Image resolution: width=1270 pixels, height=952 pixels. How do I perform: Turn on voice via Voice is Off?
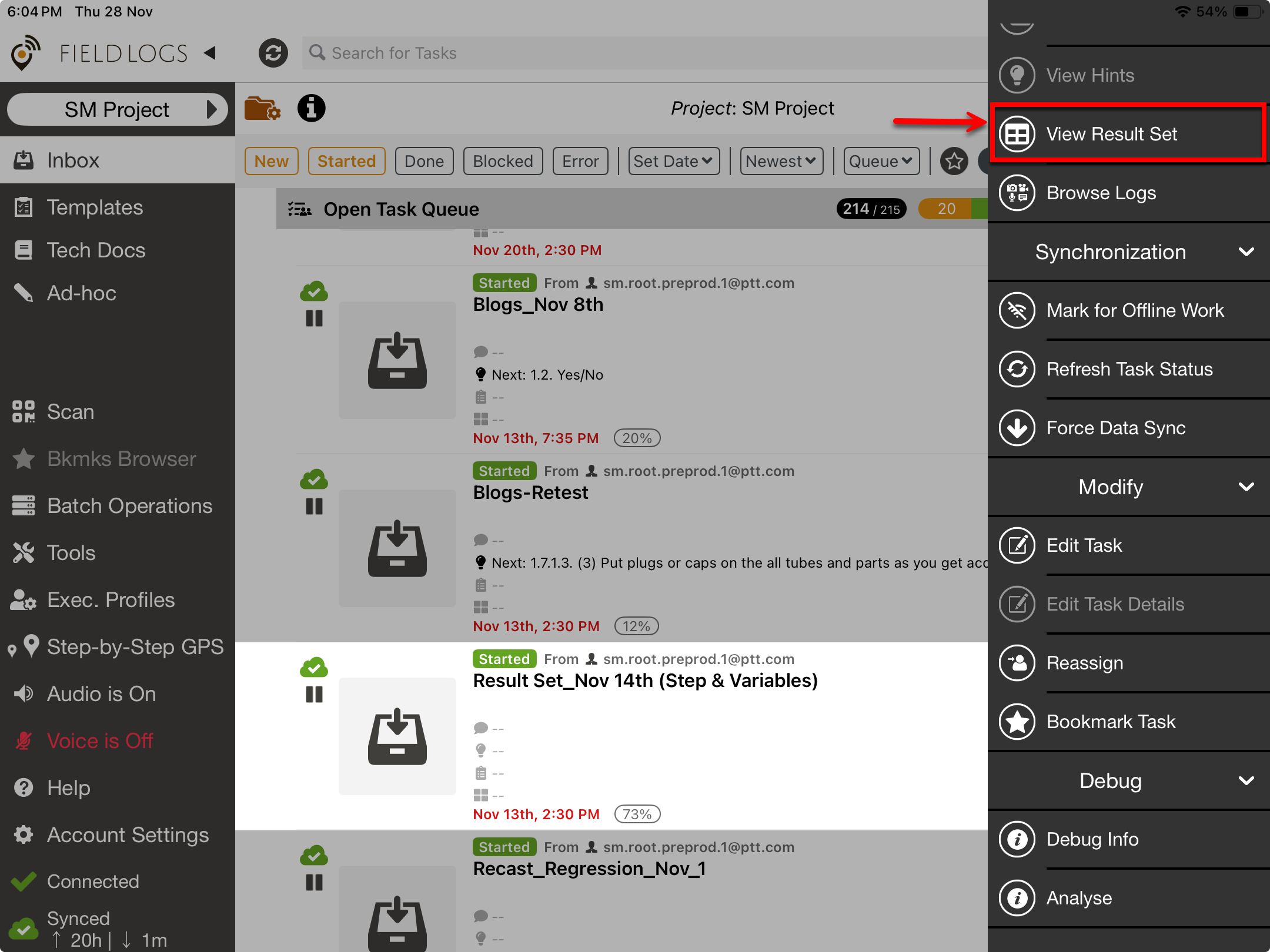click(x=100, y=740)
